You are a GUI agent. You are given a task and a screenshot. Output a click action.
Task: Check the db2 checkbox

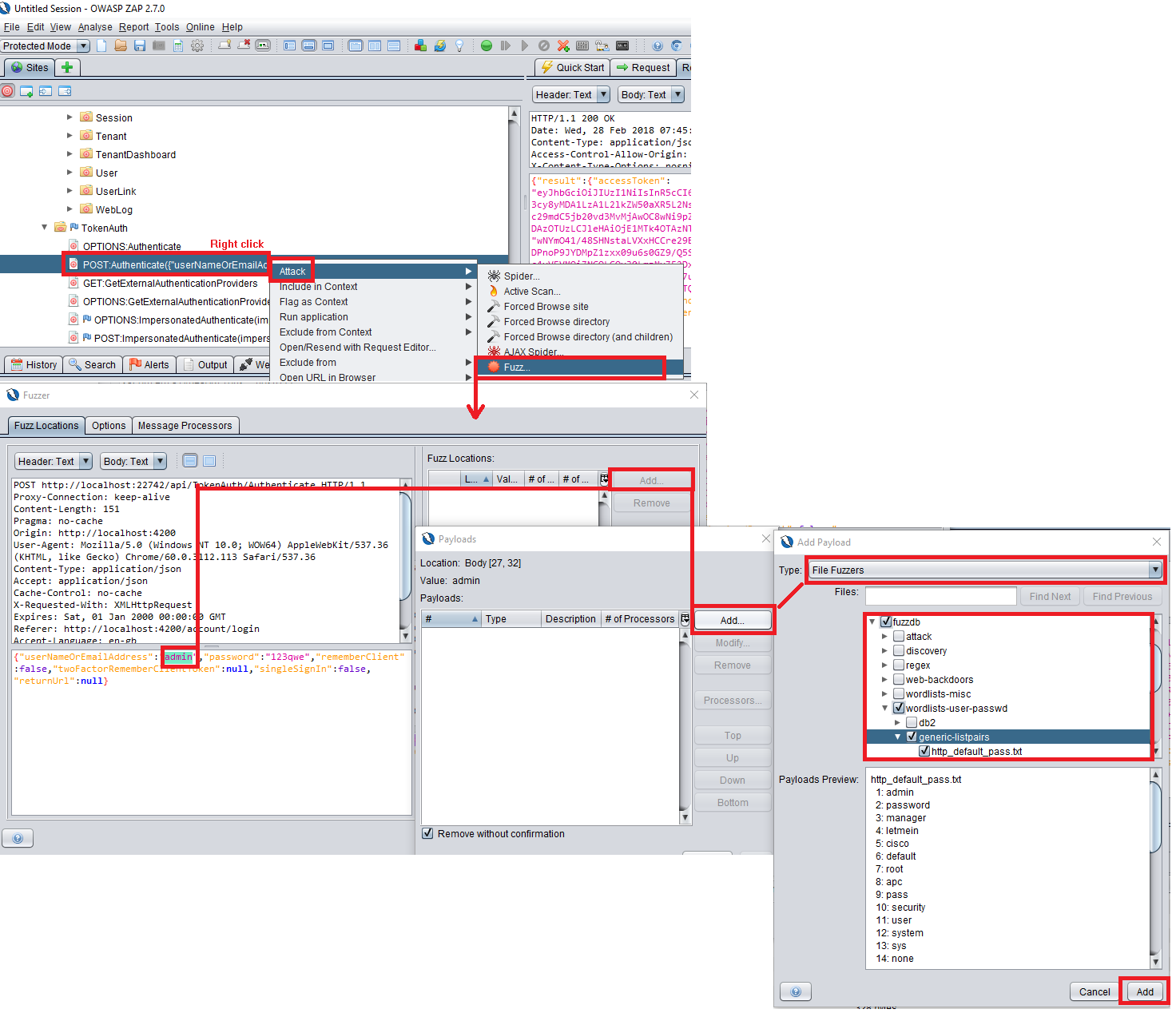912,723
